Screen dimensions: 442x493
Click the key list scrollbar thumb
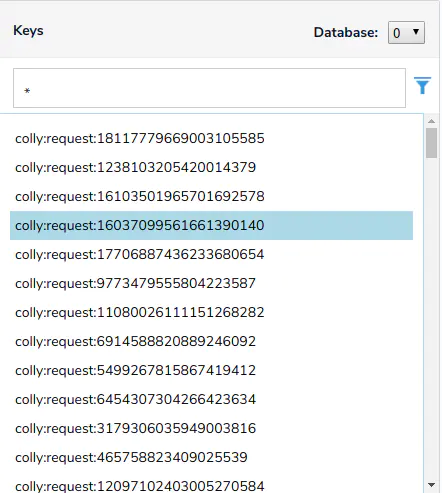(x=431, y=143)
